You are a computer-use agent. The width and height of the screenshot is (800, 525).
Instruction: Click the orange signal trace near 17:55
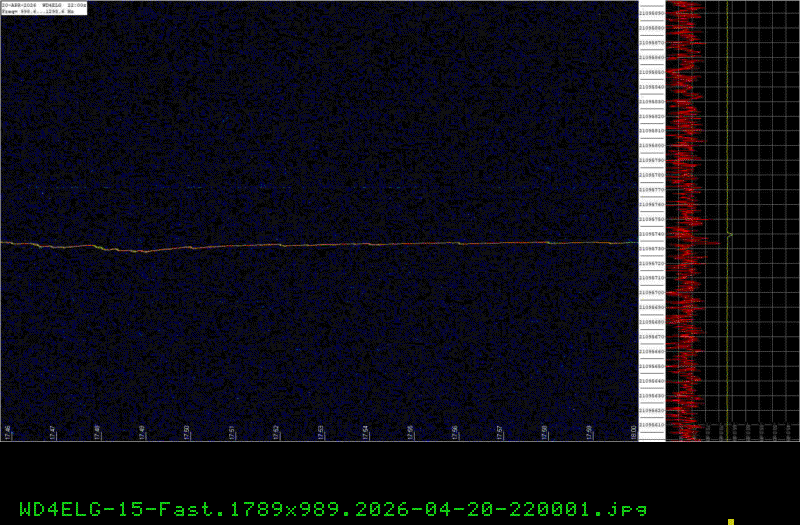pyautogui.click(x=410, y=244)
